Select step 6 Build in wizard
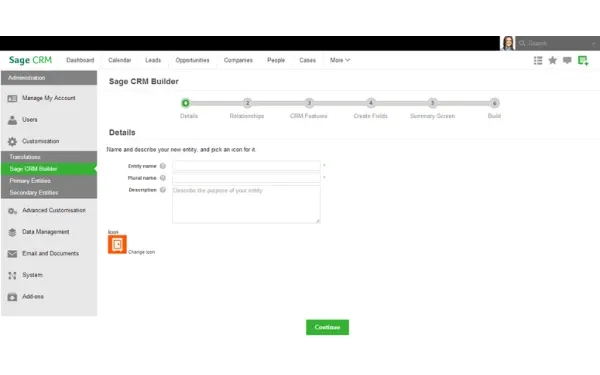600x375 pixels. [x=494, y=103]
